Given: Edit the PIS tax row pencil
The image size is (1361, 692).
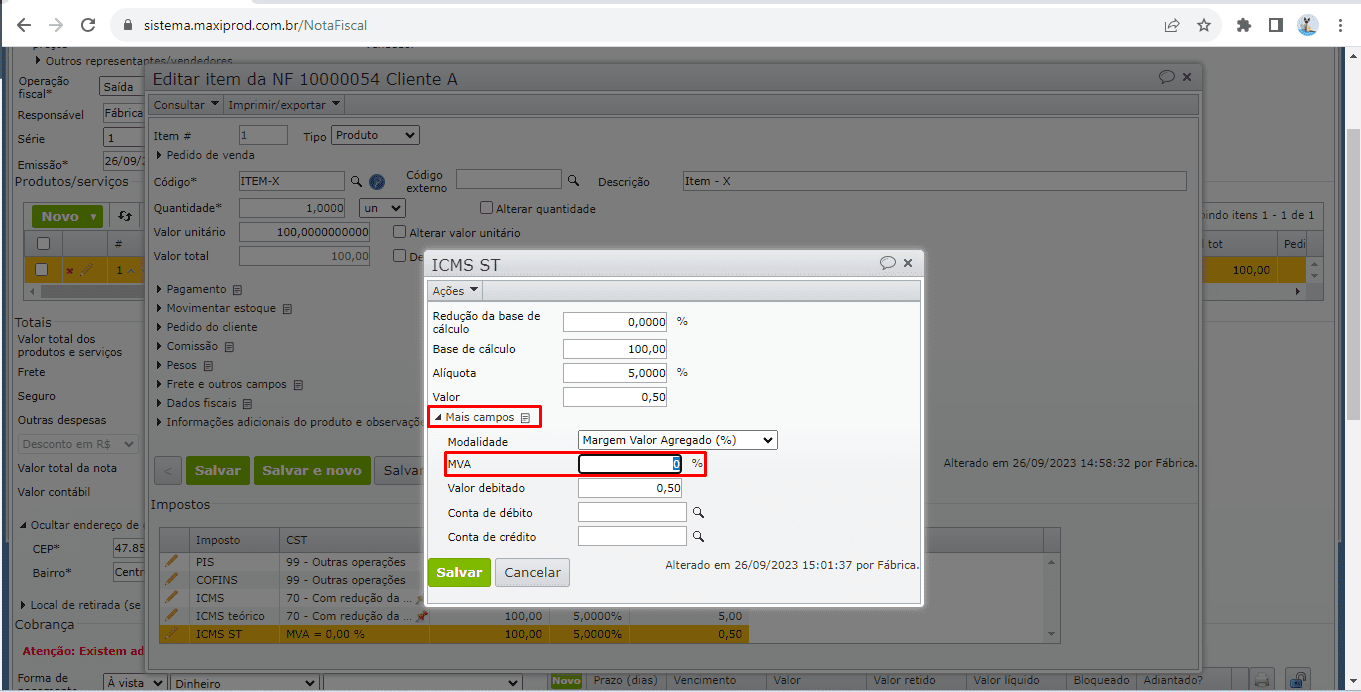Looking at the screenshot, I should (x=172, y=562).
